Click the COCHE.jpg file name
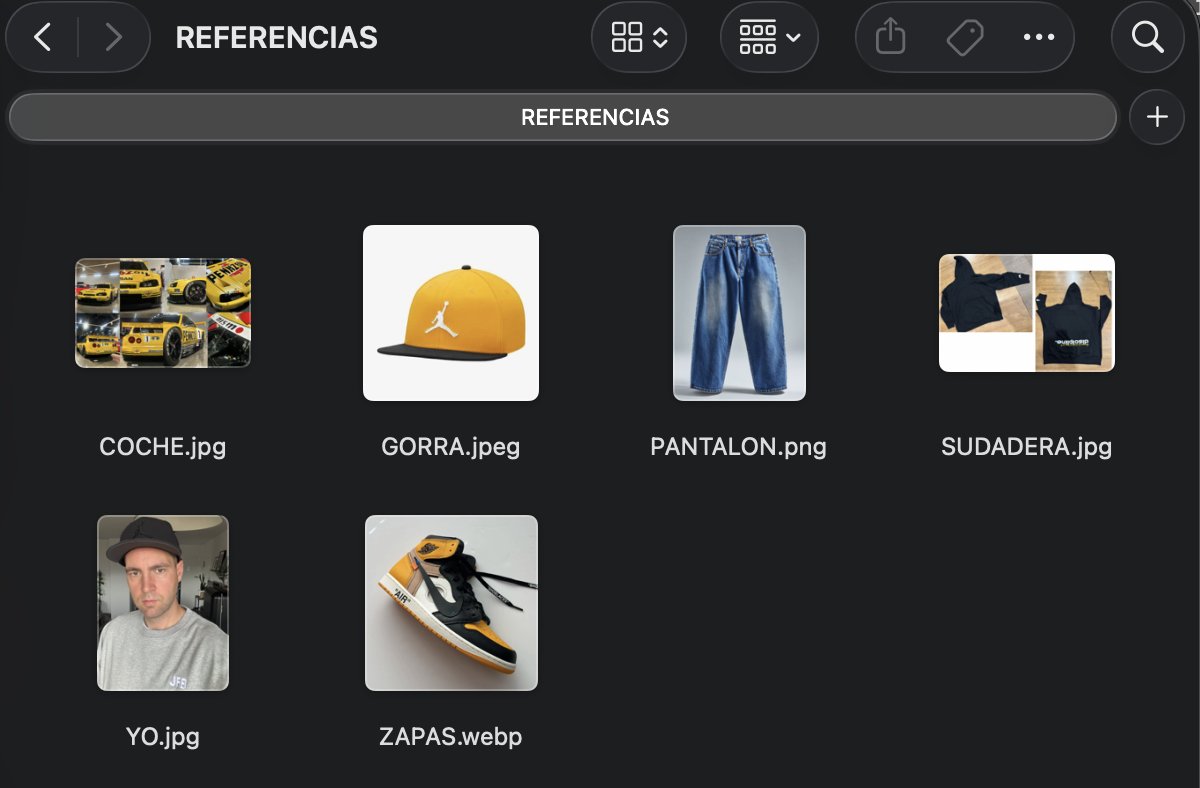This screenshot has height=788, width=1200. pos(163,446)
